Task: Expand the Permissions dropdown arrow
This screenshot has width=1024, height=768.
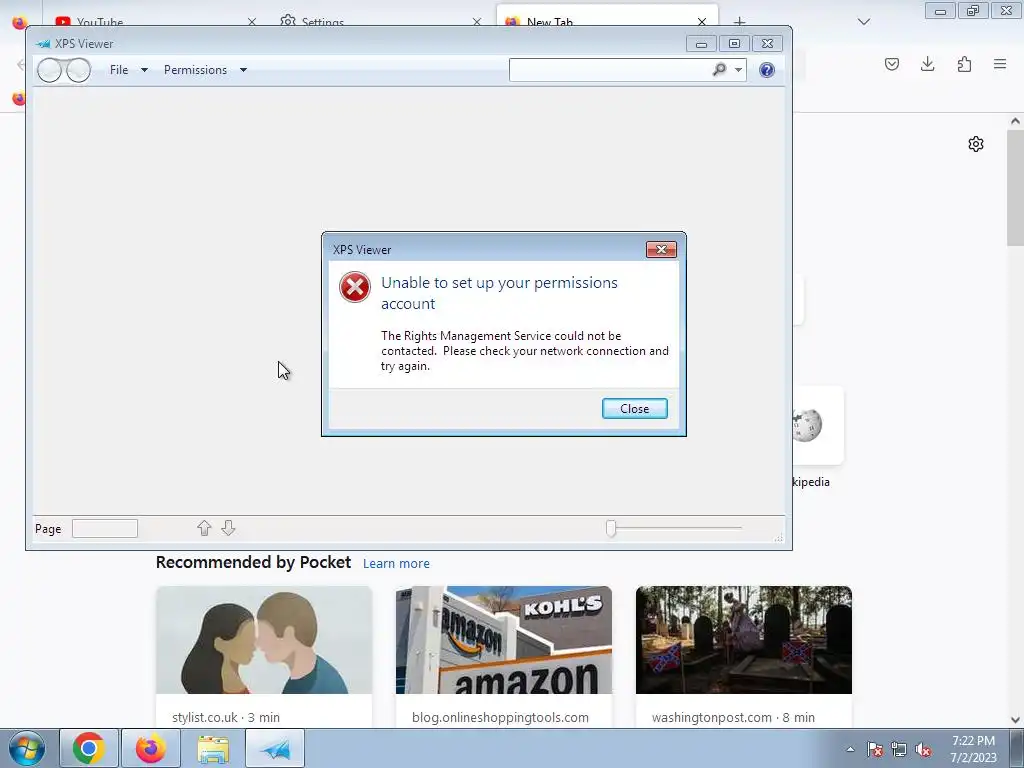Action: click(x=243, y=70)
